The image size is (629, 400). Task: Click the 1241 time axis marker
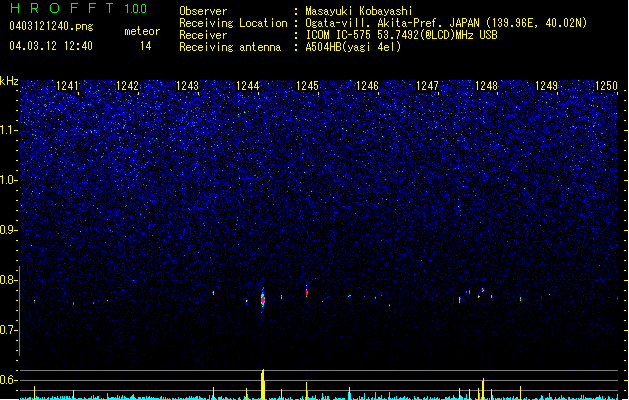click(x=67, y=86)
